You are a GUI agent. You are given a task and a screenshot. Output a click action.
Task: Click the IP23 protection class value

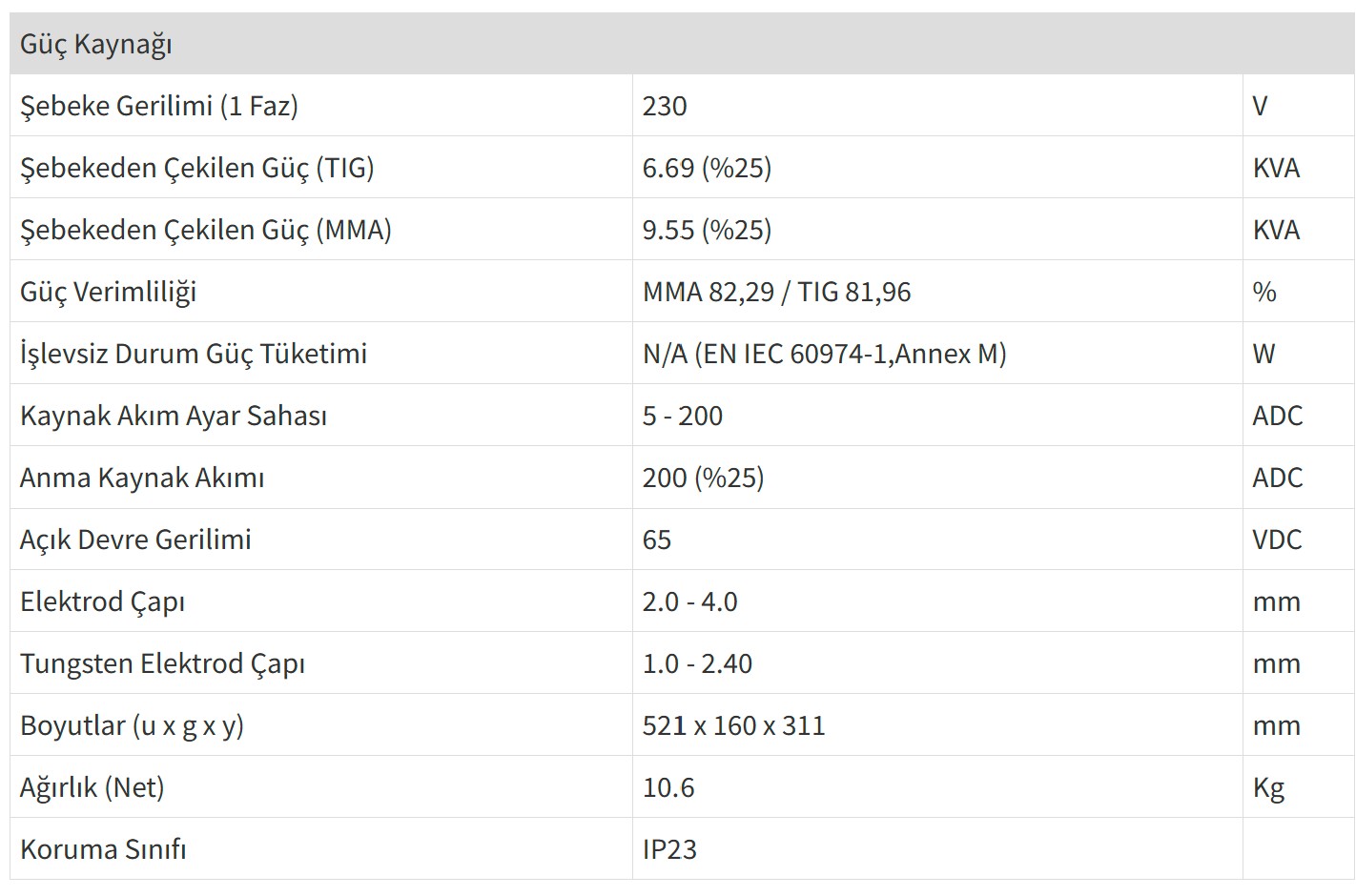tap(669, 849)
